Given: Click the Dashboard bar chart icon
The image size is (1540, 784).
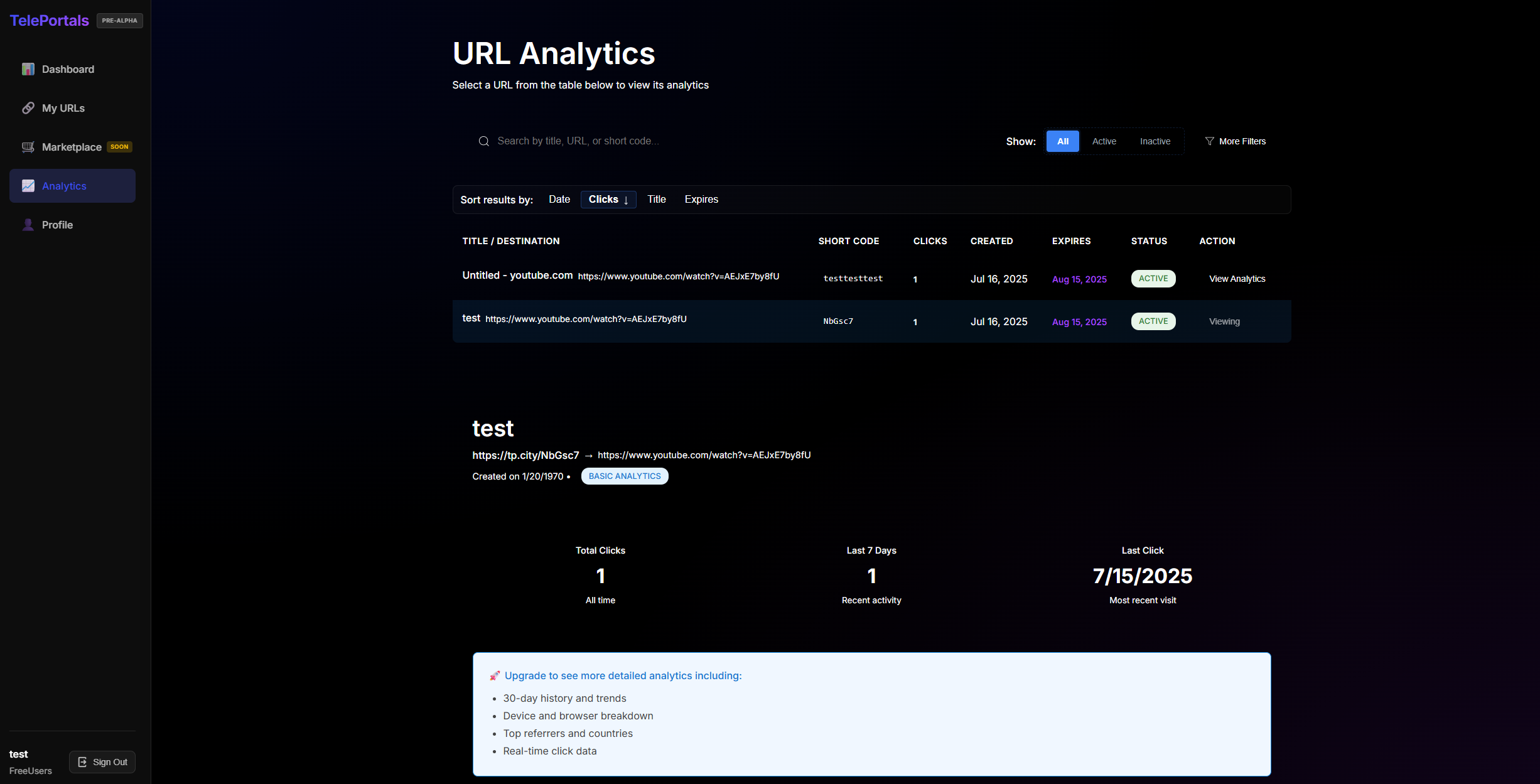Looking at the screenshot, I should coord(28,69).
